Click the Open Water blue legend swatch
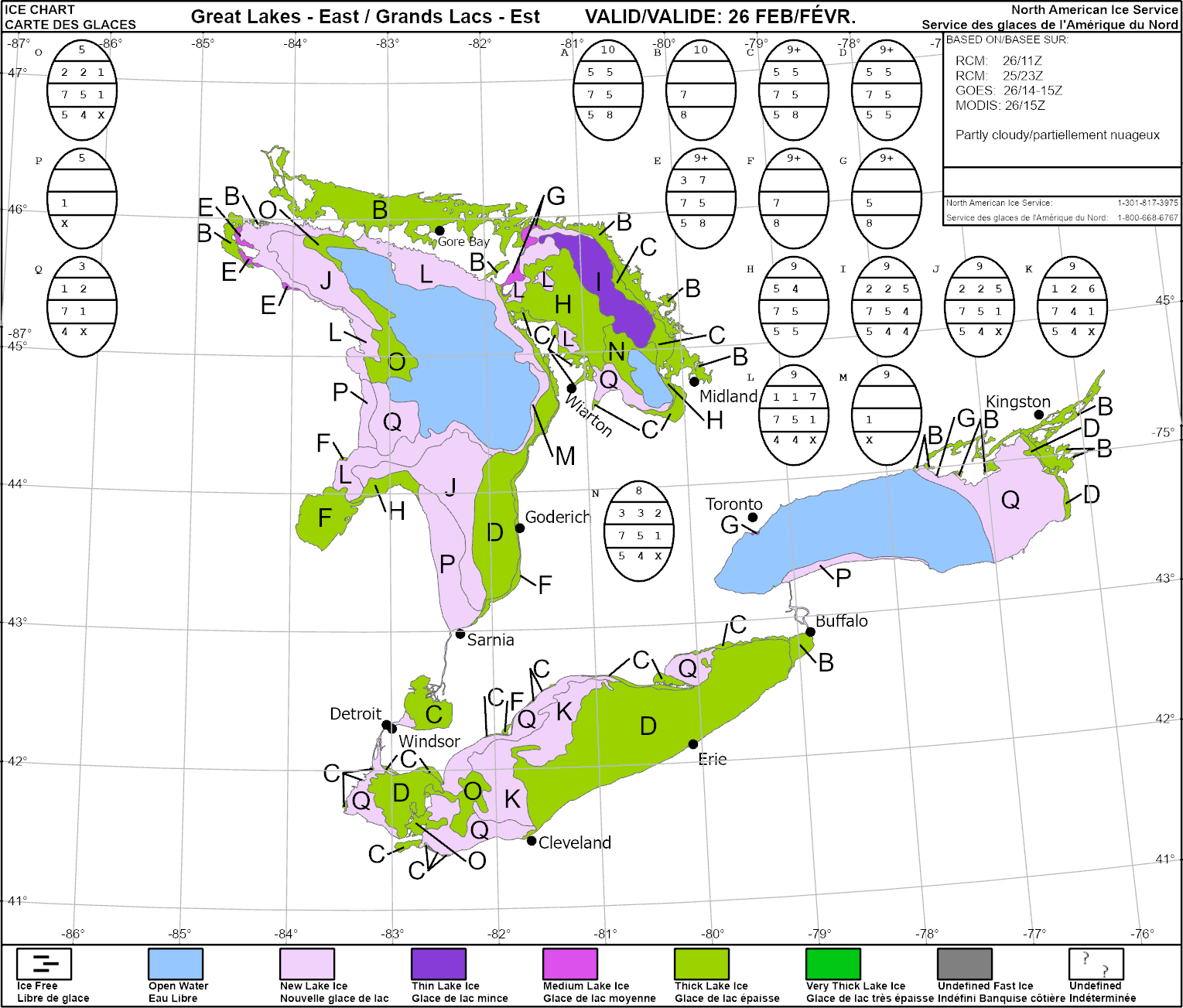The width and height of the screenshot is (1183, 1008). [176, 964]
